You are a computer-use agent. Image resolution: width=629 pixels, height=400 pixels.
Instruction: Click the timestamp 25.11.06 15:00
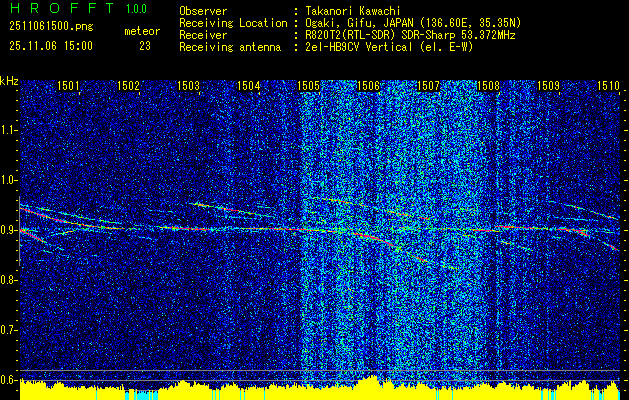pos(51,46)
